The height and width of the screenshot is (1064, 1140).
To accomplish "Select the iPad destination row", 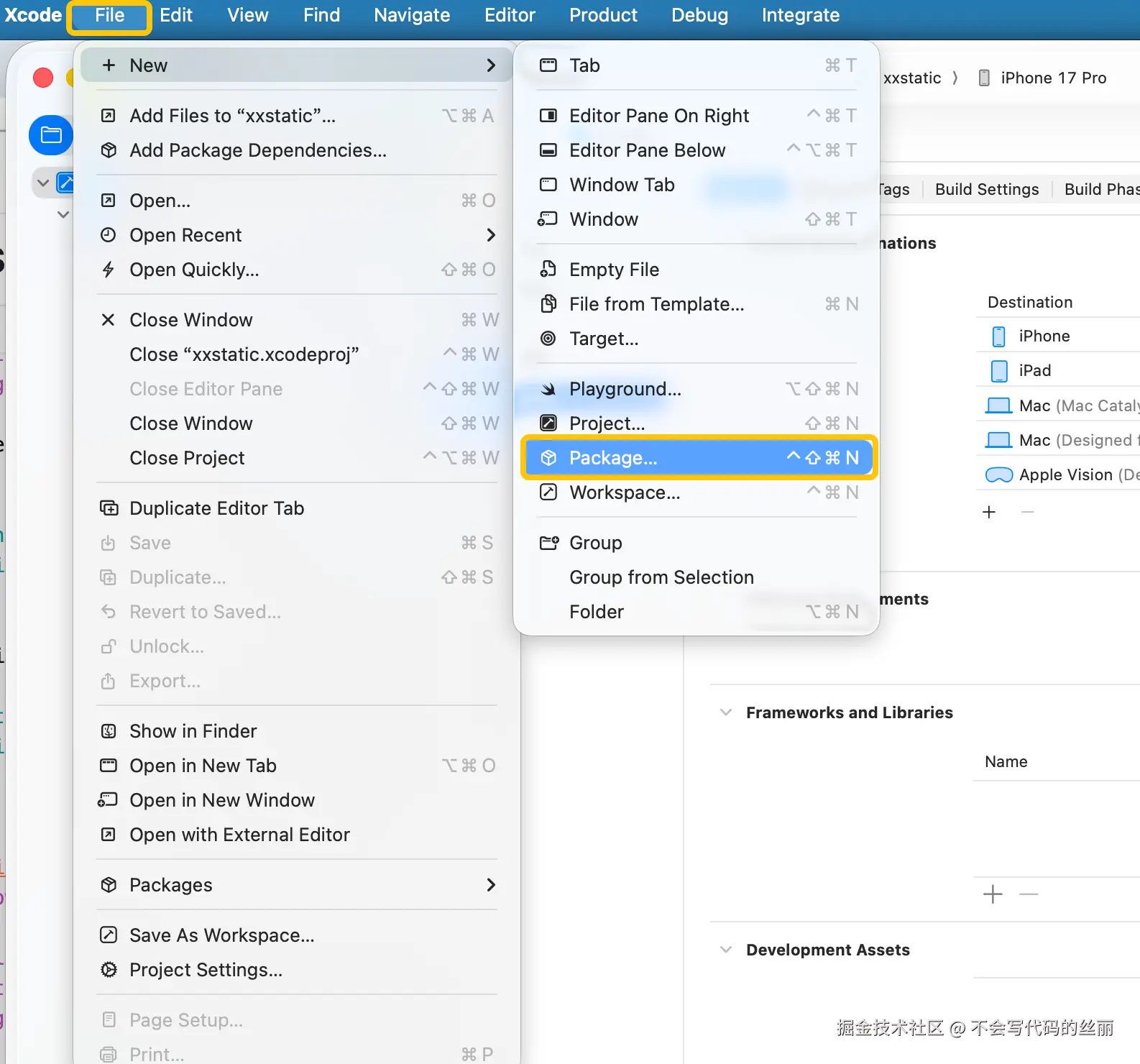I will pos(1058,370).
